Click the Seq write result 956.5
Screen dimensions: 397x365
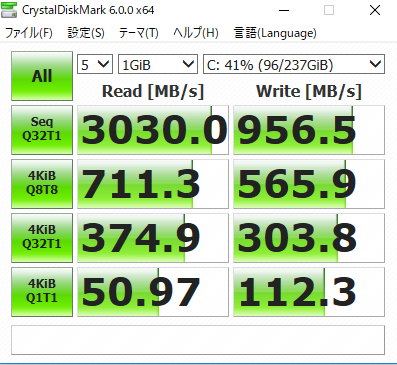[x=309, y=130]
